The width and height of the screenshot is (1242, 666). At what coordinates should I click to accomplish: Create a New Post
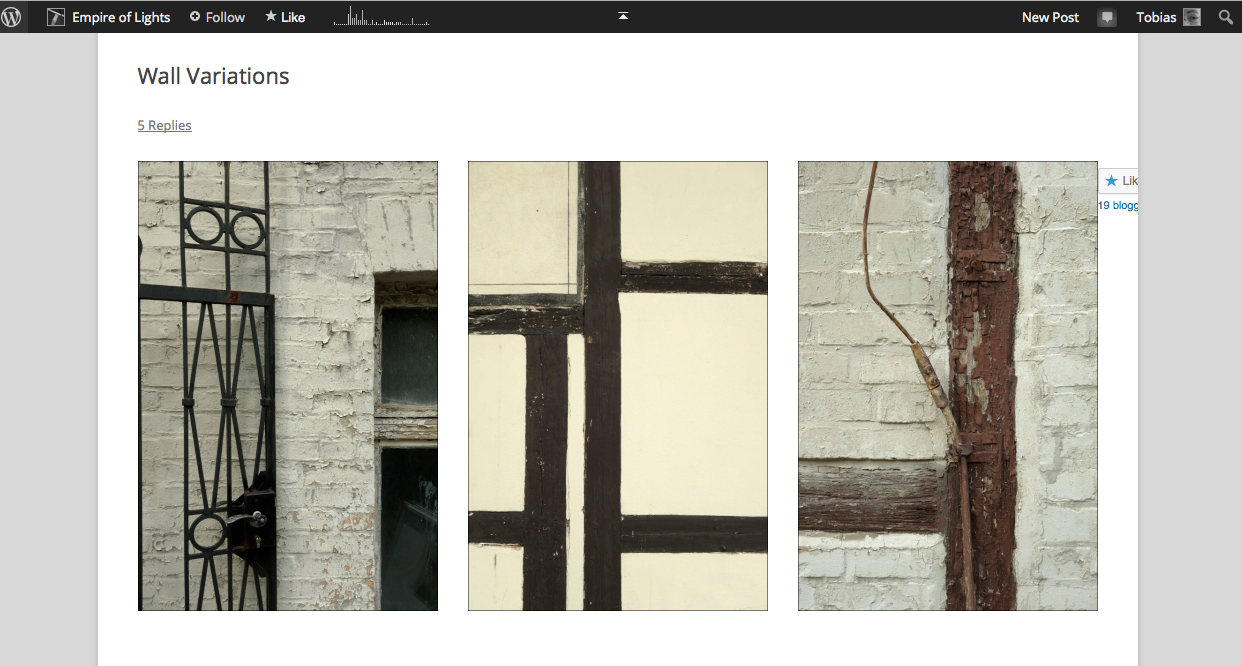[1050, 17]
